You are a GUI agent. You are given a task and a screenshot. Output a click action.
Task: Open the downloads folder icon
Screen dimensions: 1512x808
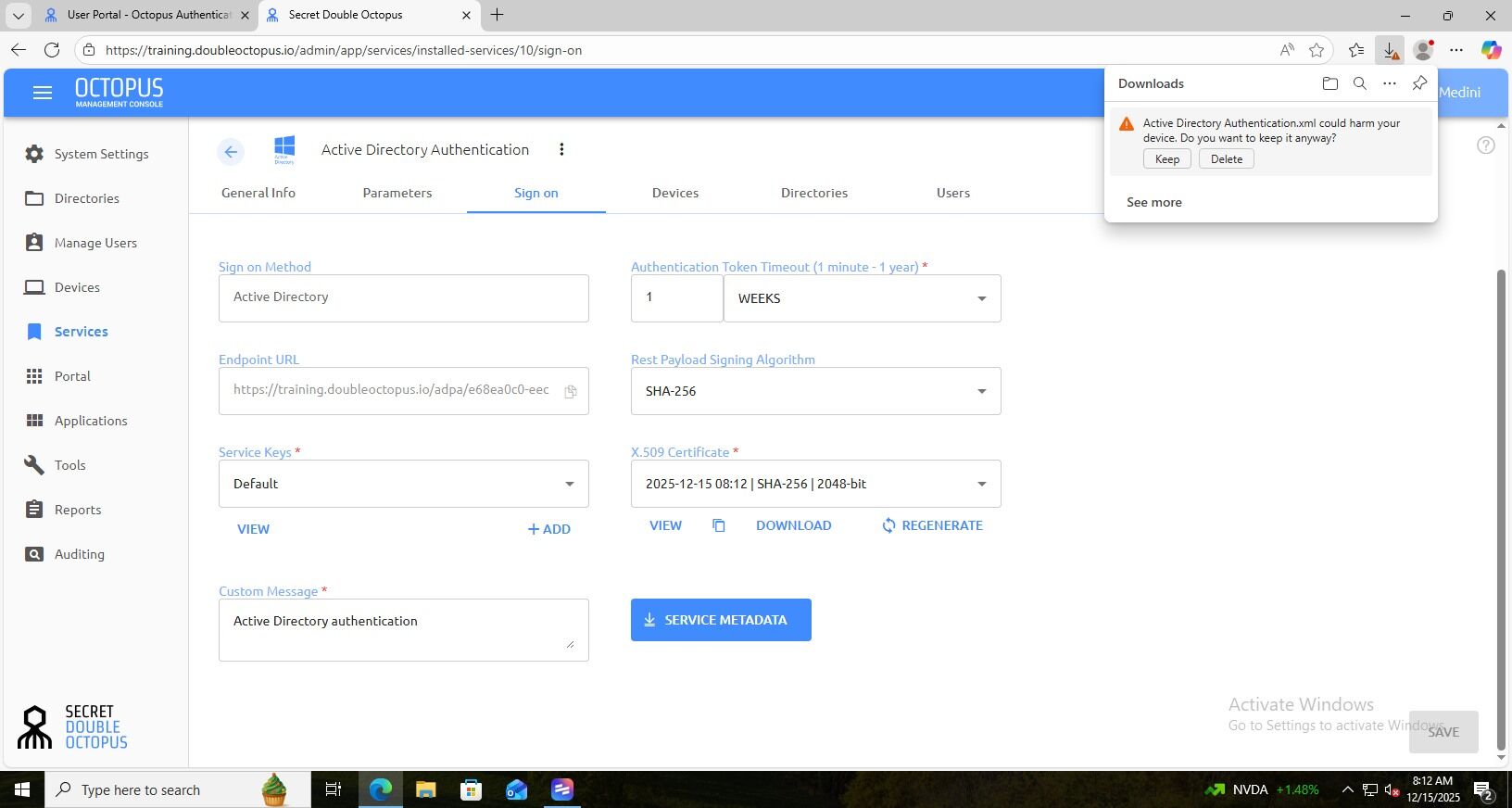coord(1330,83)
